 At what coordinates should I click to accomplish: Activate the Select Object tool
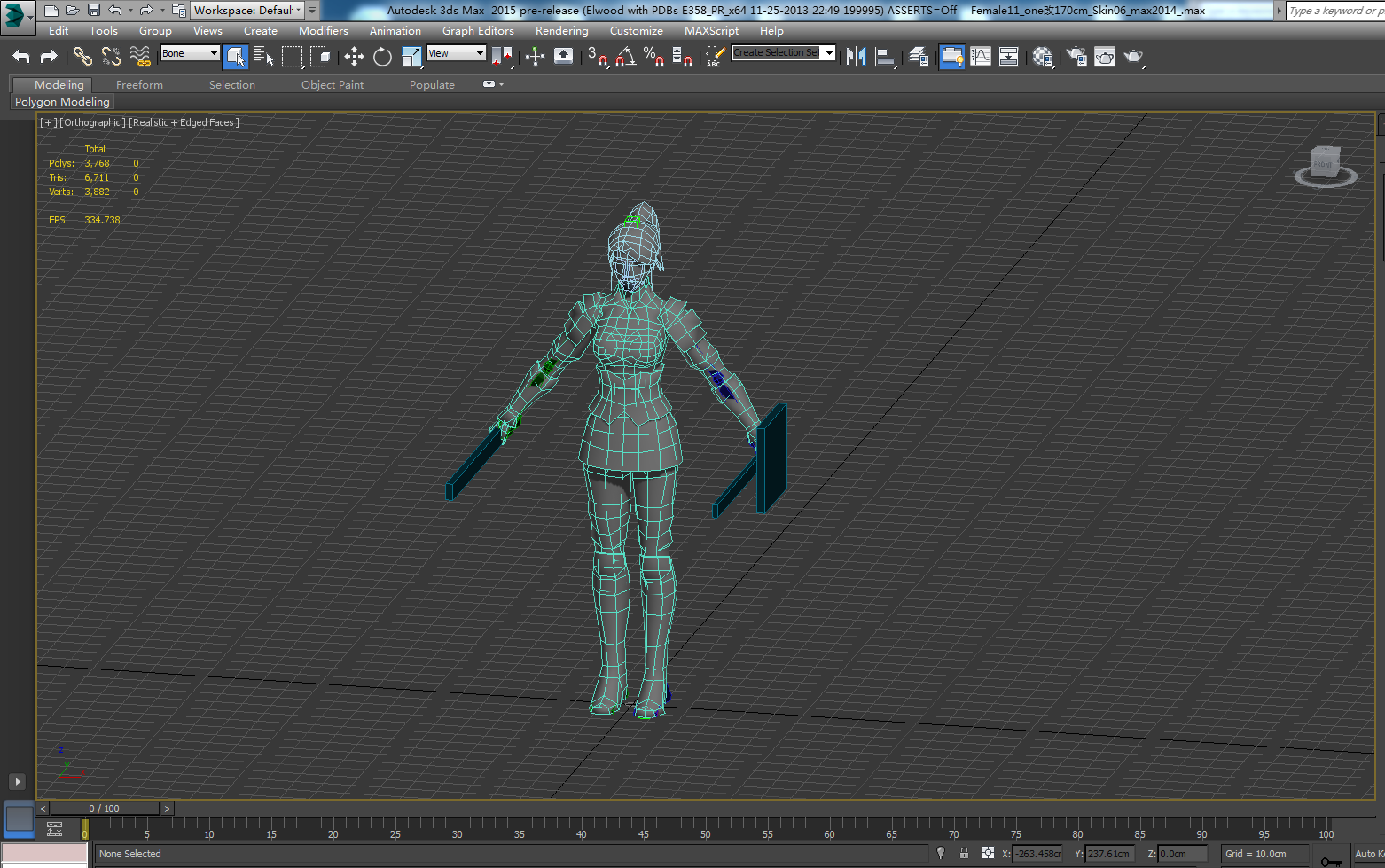[236, 57]
